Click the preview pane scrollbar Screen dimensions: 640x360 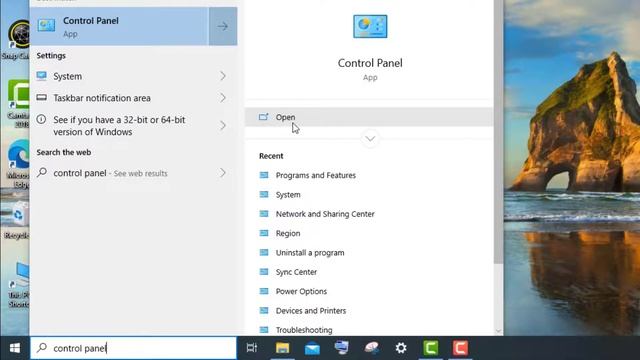click(x=498, y=131)
